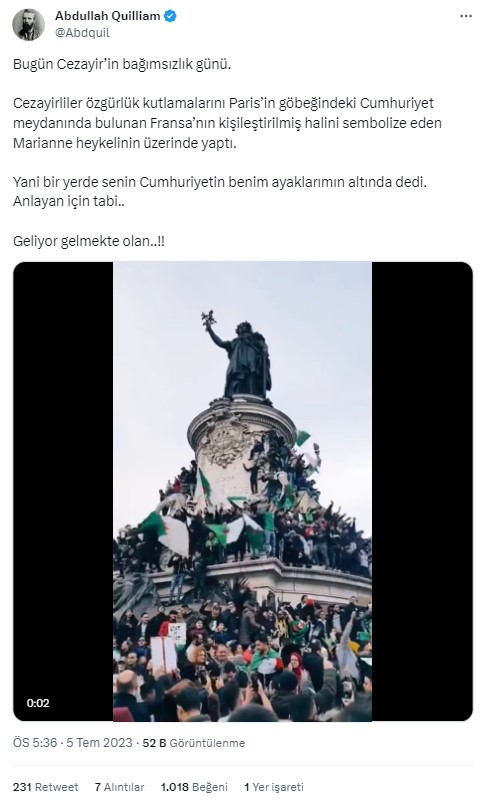Click the blue verified badge icon
Viewport: 486px width, 804px height.
tap(170, 16)
